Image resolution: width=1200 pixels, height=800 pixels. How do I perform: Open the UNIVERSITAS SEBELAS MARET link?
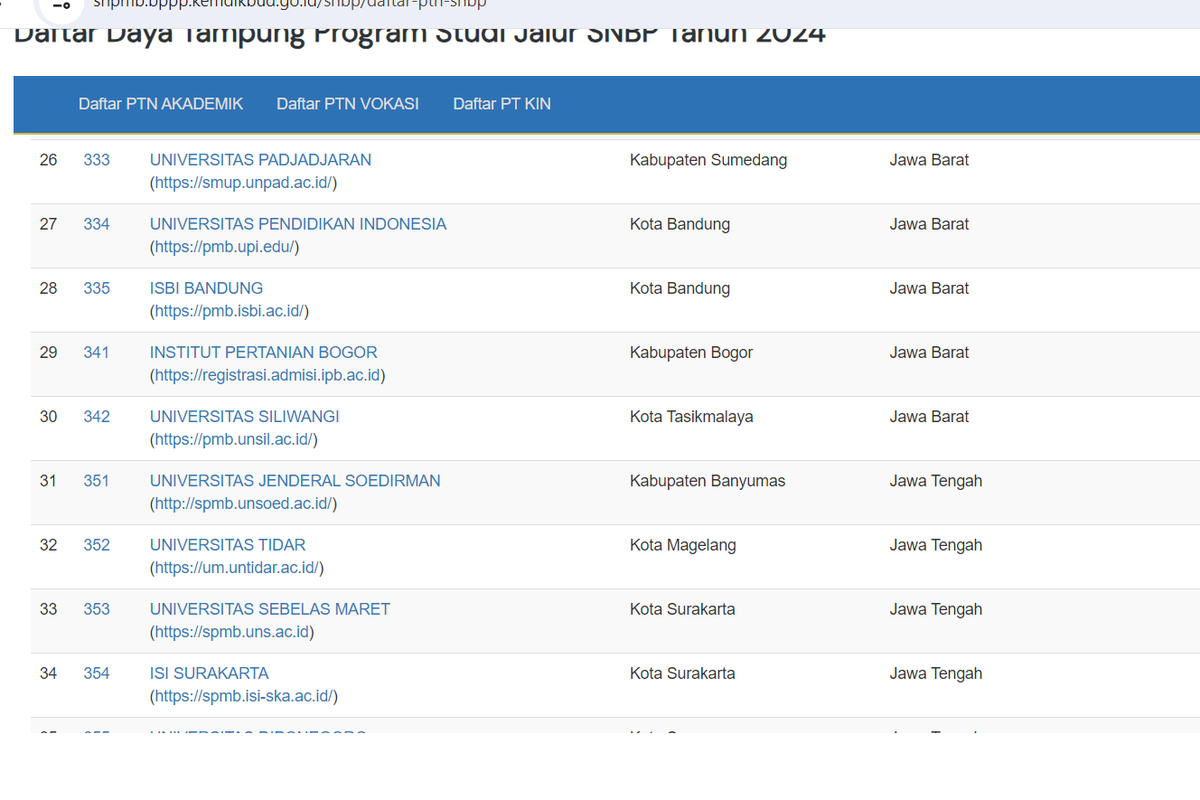pyautogui.click(x=270, y=608)
